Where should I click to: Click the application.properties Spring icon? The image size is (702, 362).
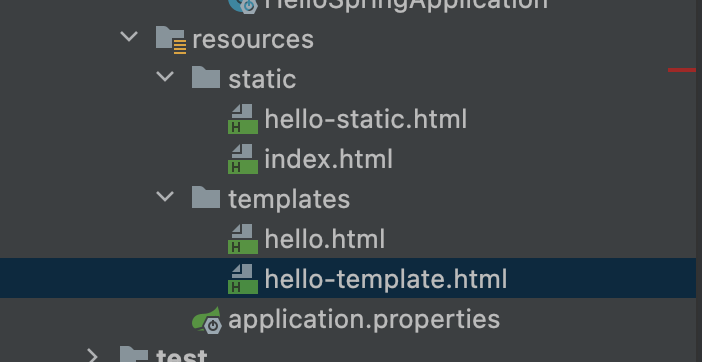point(207,320)
